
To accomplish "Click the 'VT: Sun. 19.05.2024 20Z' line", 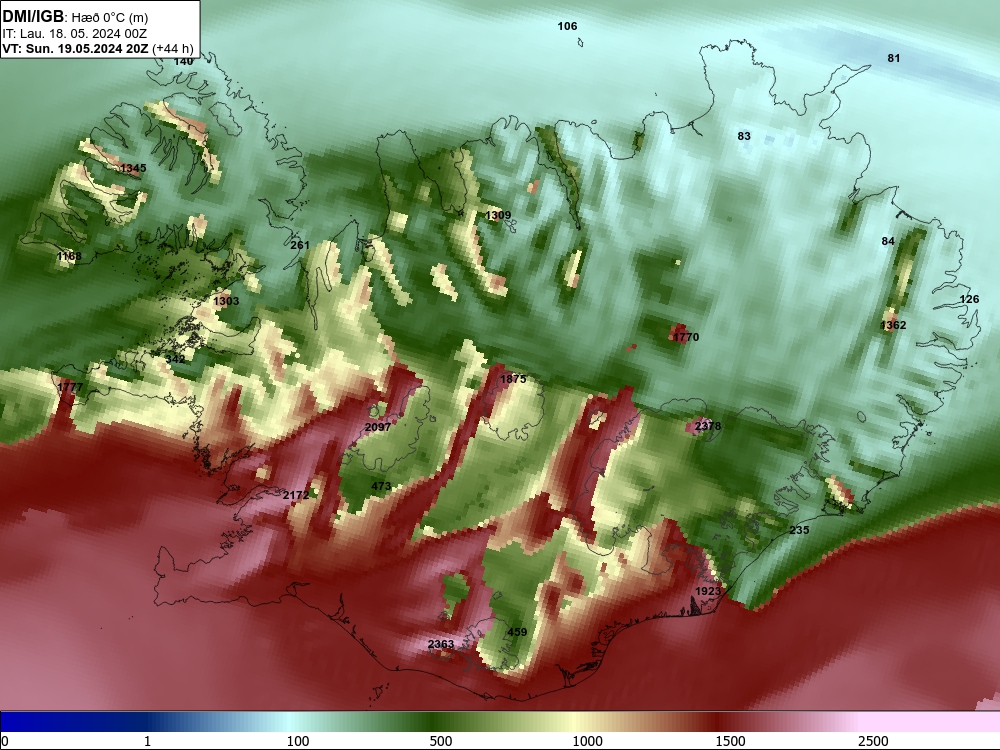I will [75, 48].
